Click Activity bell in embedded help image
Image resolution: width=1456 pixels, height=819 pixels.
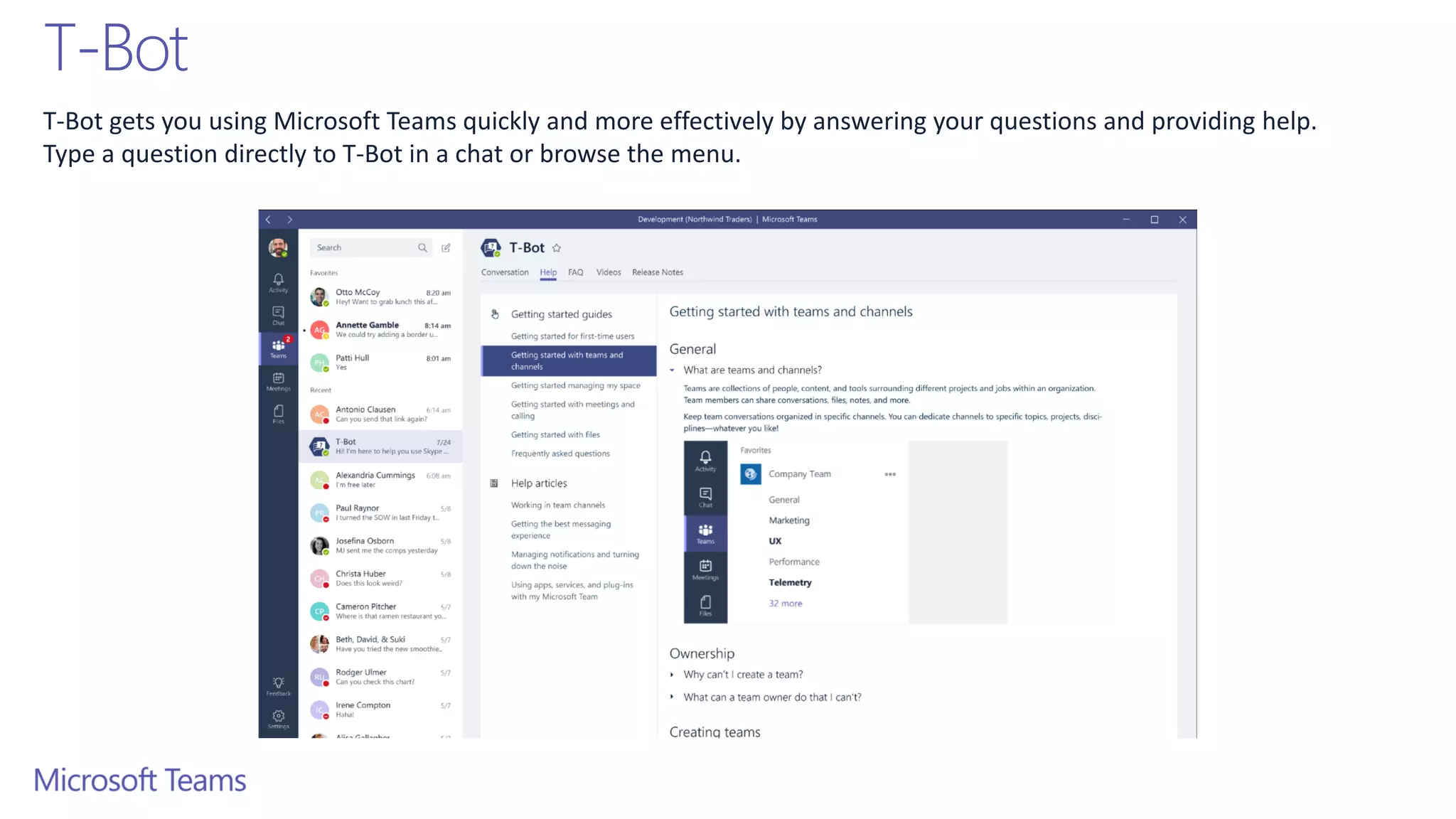click(705, 461)
